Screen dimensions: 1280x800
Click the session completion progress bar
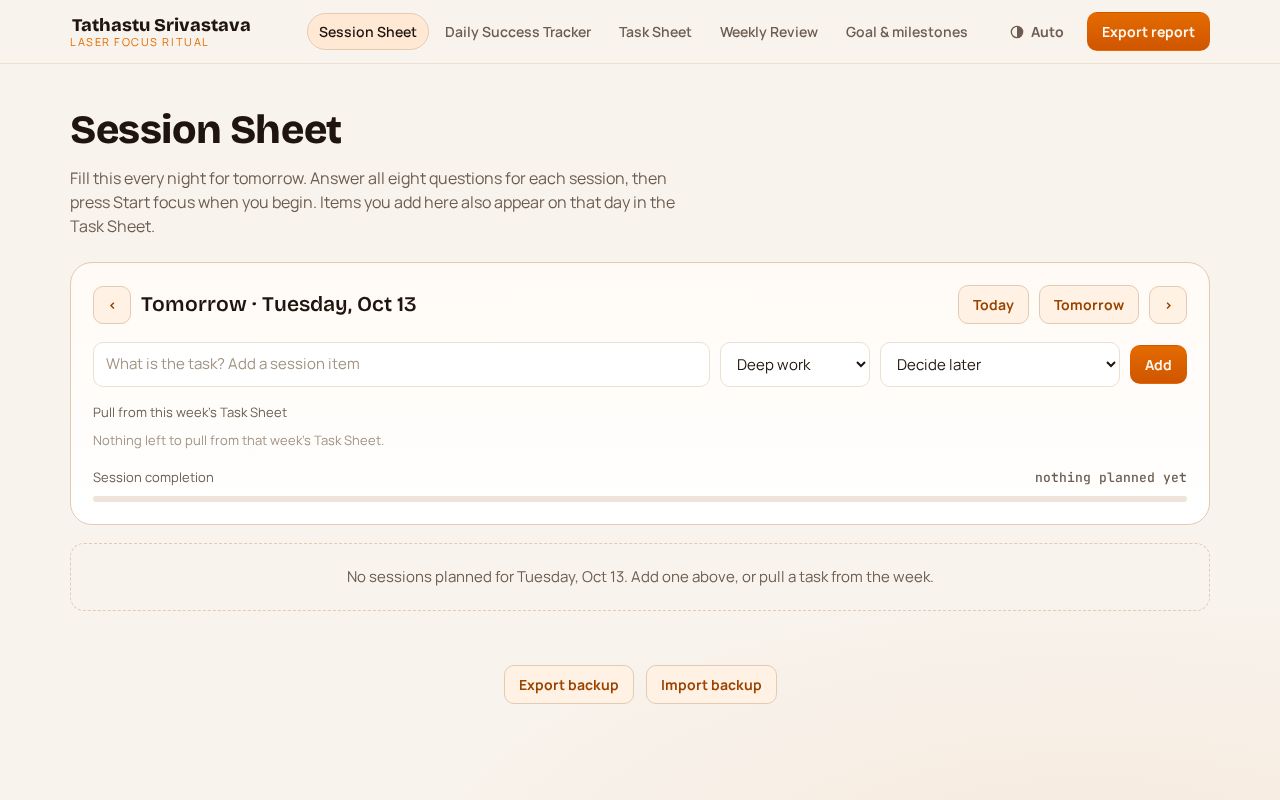pos(640,499)
